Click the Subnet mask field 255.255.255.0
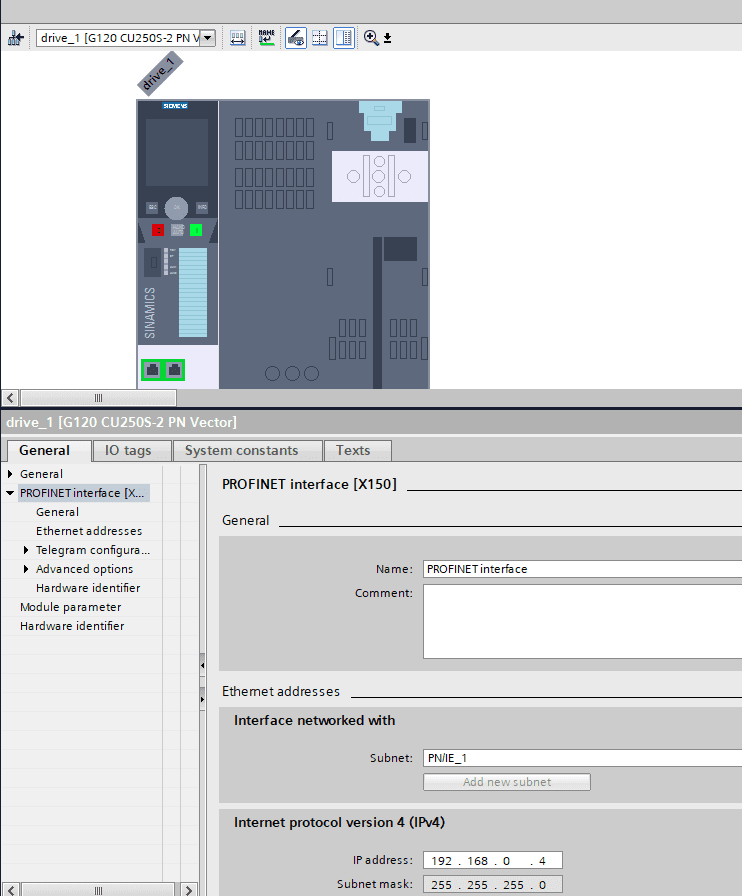The height and width of the screenshot is (896, 742). pyautogui.click(x=492, y=885)
